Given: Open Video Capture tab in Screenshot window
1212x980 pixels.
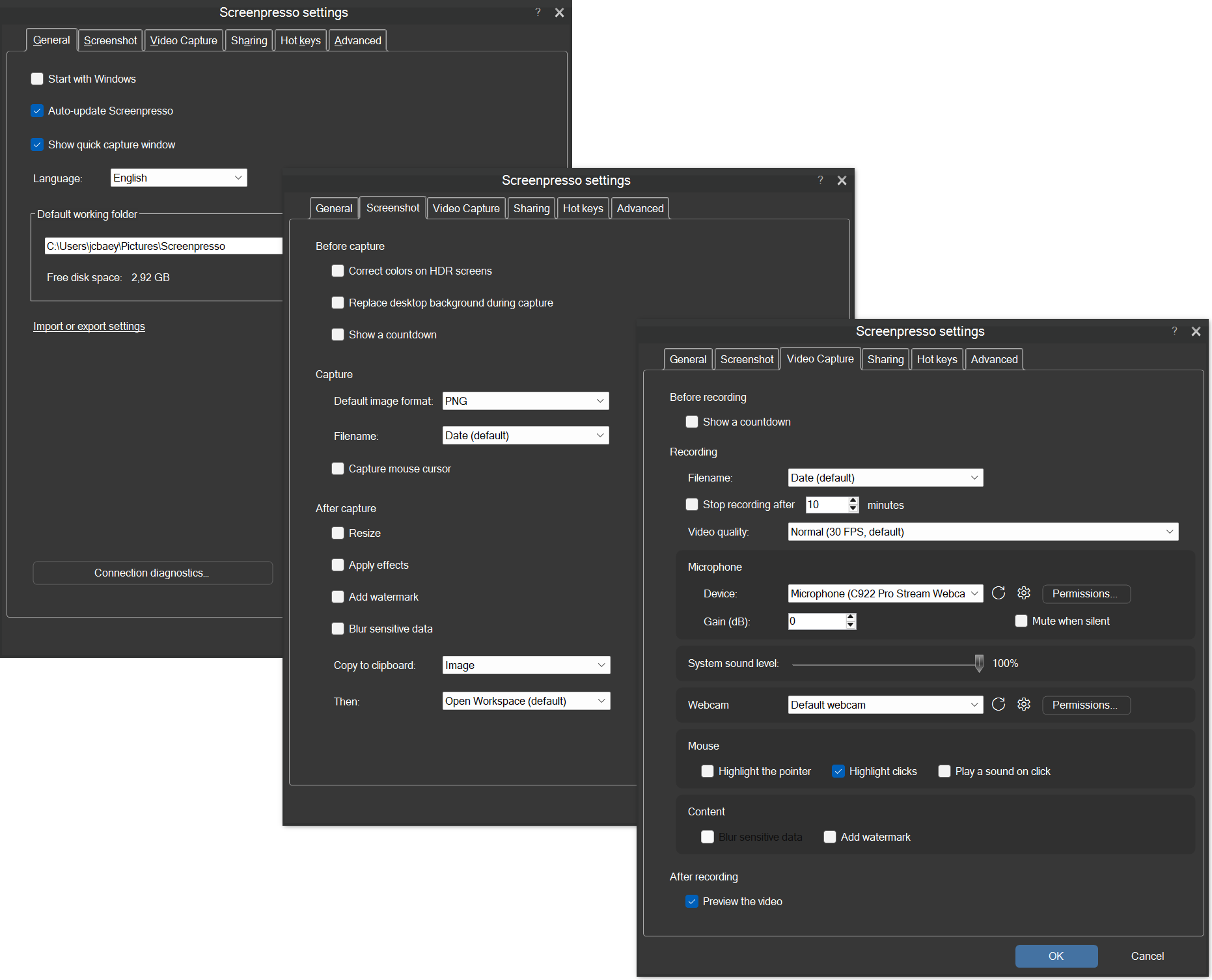Looking at the screenshot, I should (466, 208).
